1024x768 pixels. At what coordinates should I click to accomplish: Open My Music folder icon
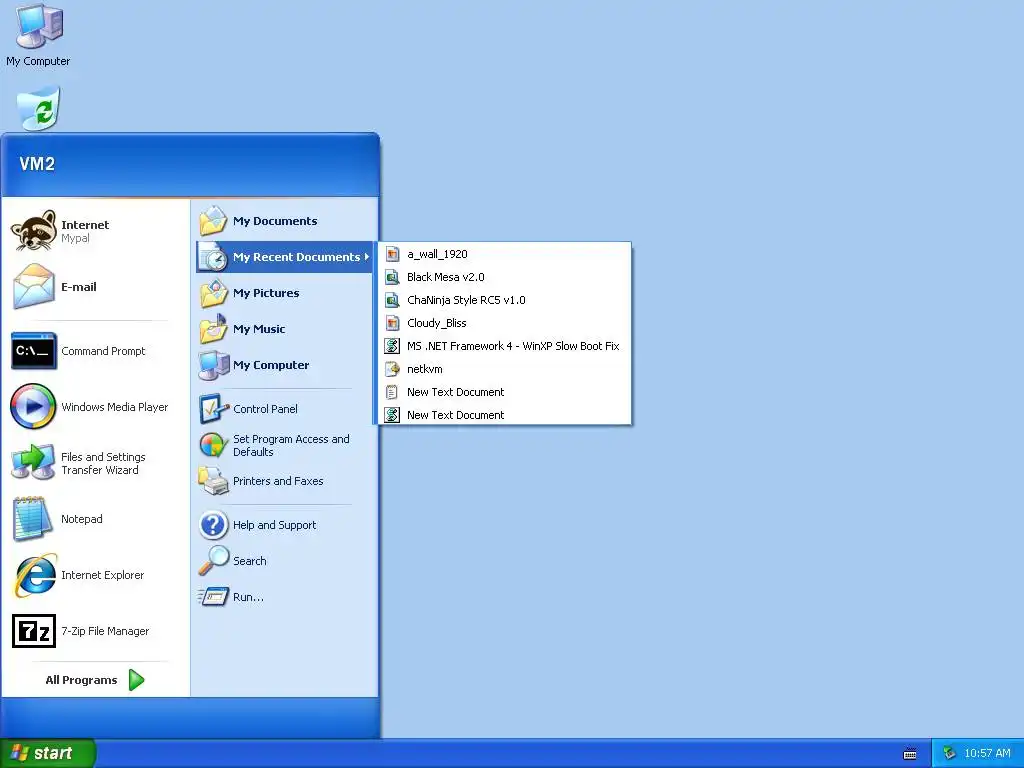click(x=213, y=328)
